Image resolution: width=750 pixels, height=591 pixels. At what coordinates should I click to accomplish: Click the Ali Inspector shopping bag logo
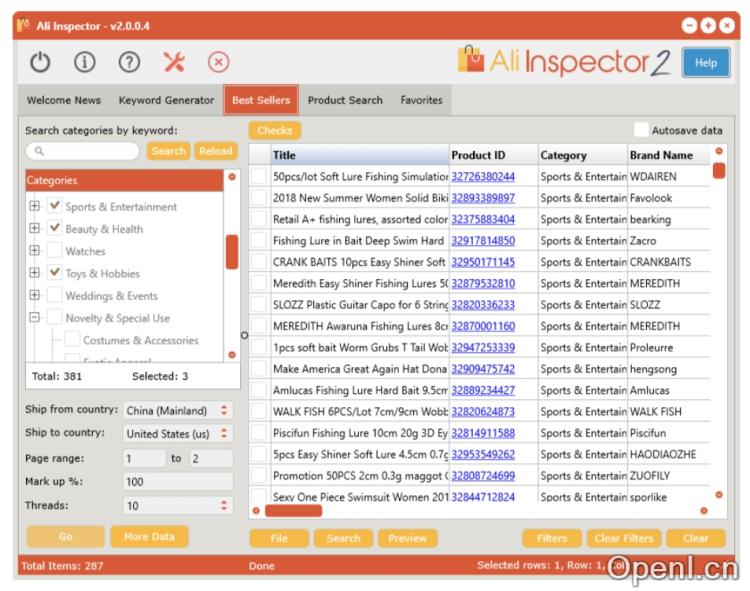point(471,60)
